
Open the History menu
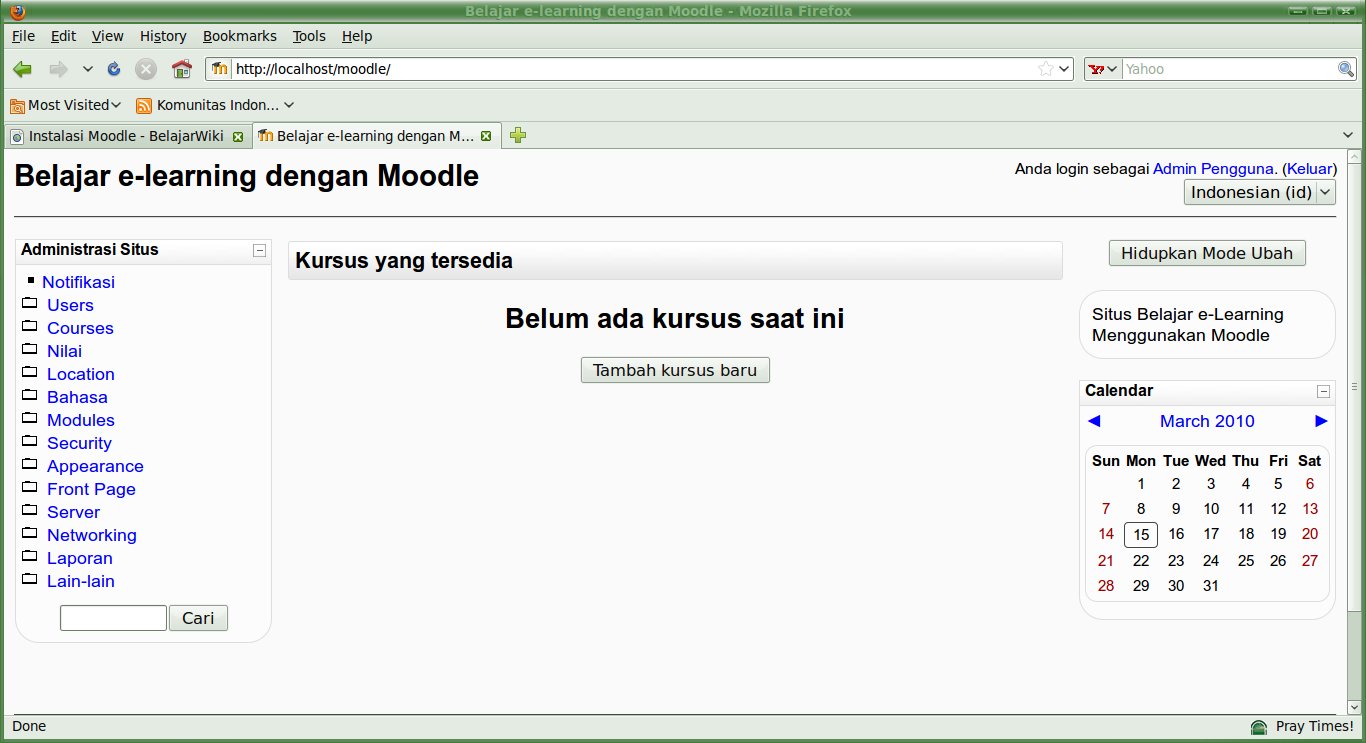tap(163, 36)
